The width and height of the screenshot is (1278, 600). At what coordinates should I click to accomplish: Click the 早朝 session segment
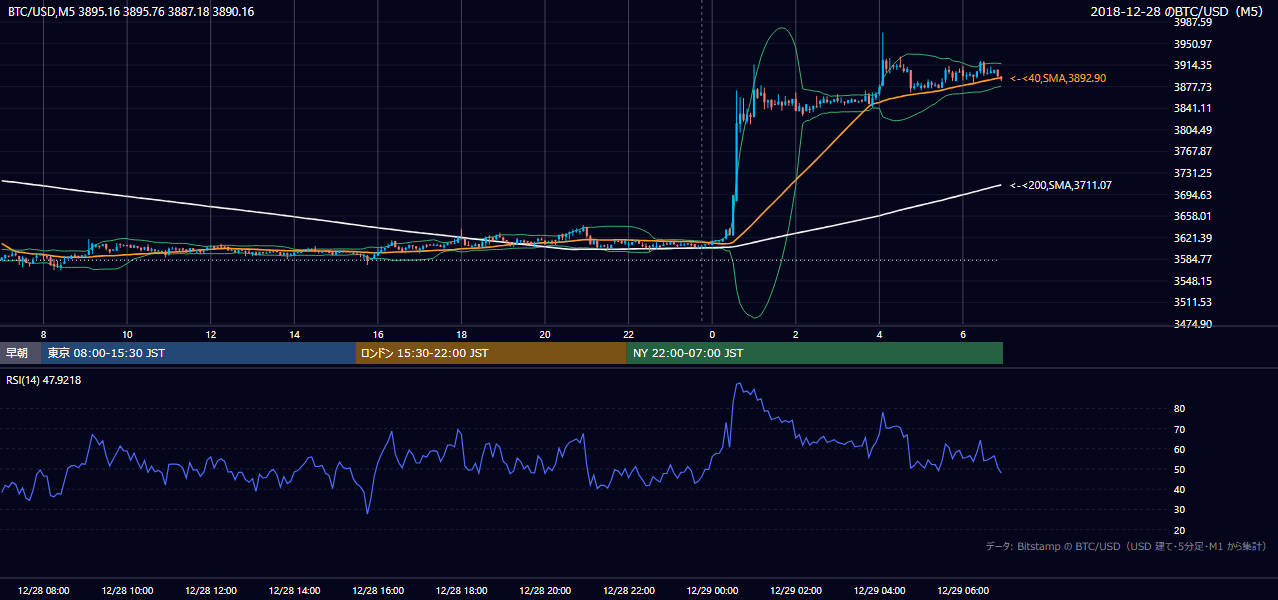tap(20, 353)
